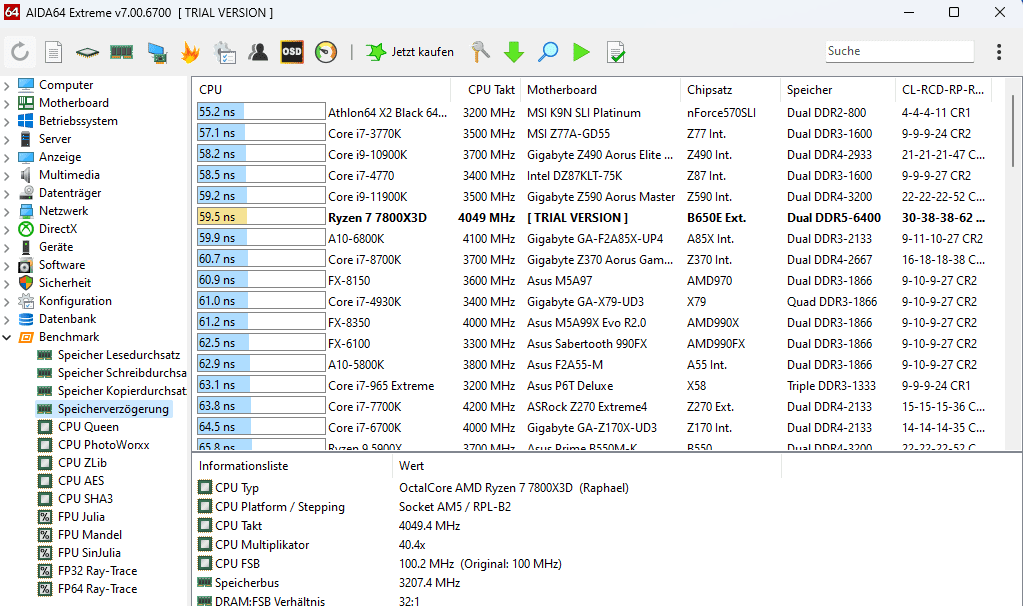Viewport: 1023px width, 606px height.
Task: Open the gauge sensor panel icon
Action: tap(326, 52)
